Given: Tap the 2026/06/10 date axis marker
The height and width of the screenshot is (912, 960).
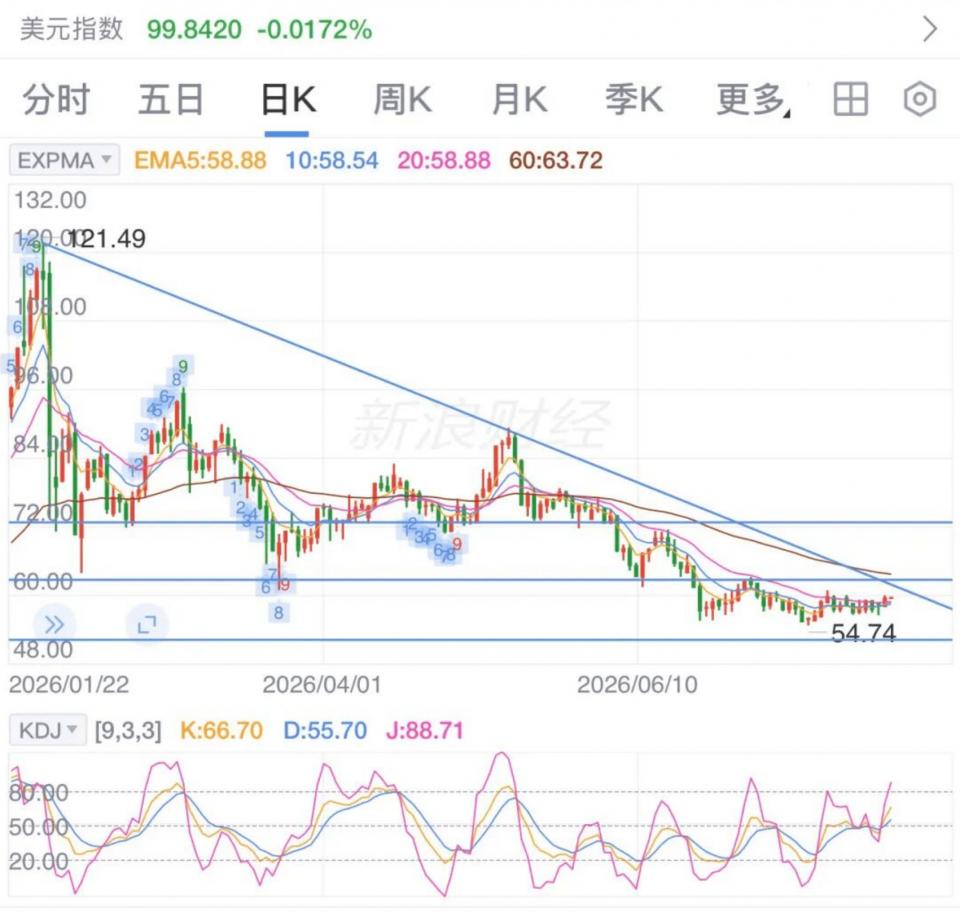Looking at the screenshot, I should pyautogui.click(x=637, y=684).
